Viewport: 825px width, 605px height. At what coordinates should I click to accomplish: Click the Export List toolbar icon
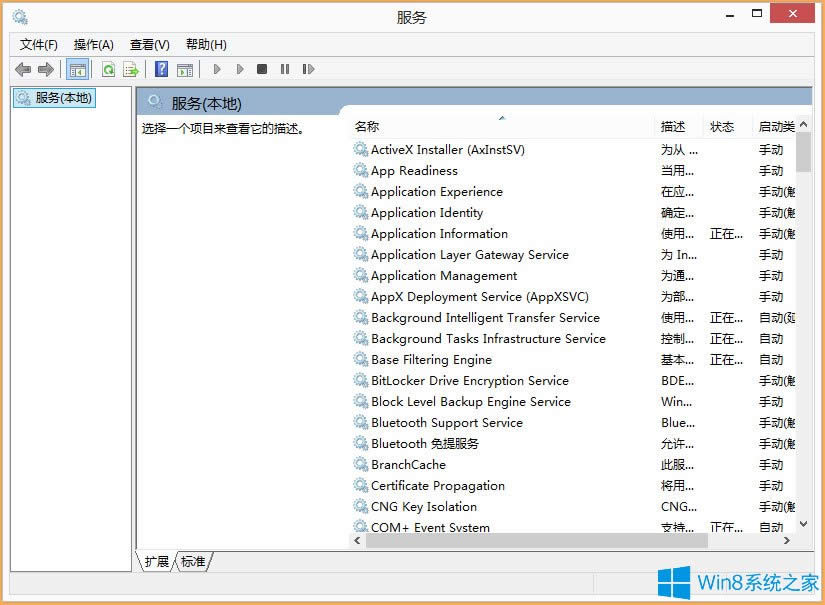point(131,69)
